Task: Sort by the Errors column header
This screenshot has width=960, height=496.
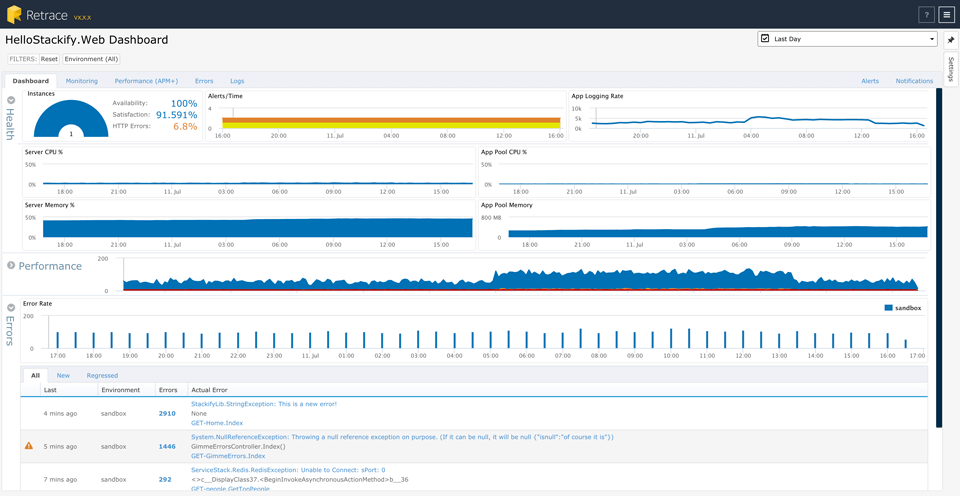Action: click(168, 389)
